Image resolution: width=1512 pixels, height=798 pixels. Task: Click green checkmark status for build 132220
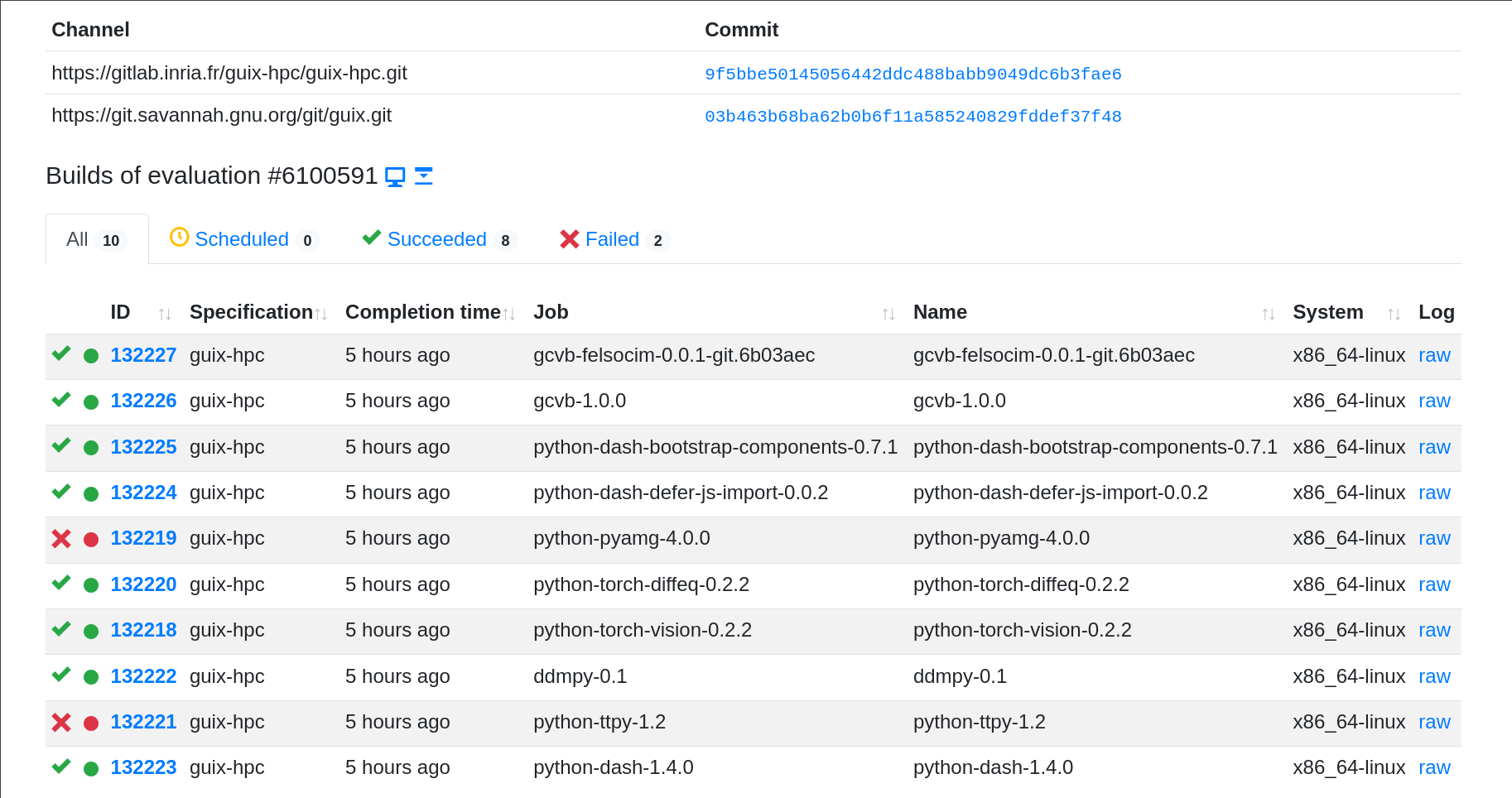[61, 583]
